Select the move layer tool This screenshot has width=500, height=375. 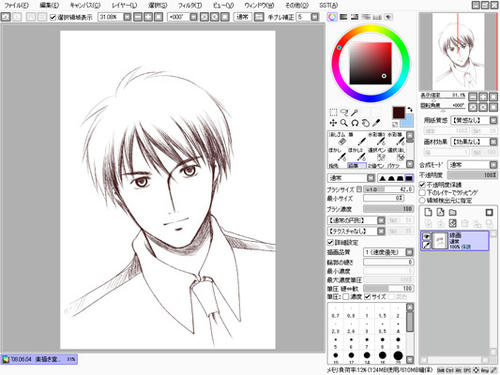tap(333, 123)
